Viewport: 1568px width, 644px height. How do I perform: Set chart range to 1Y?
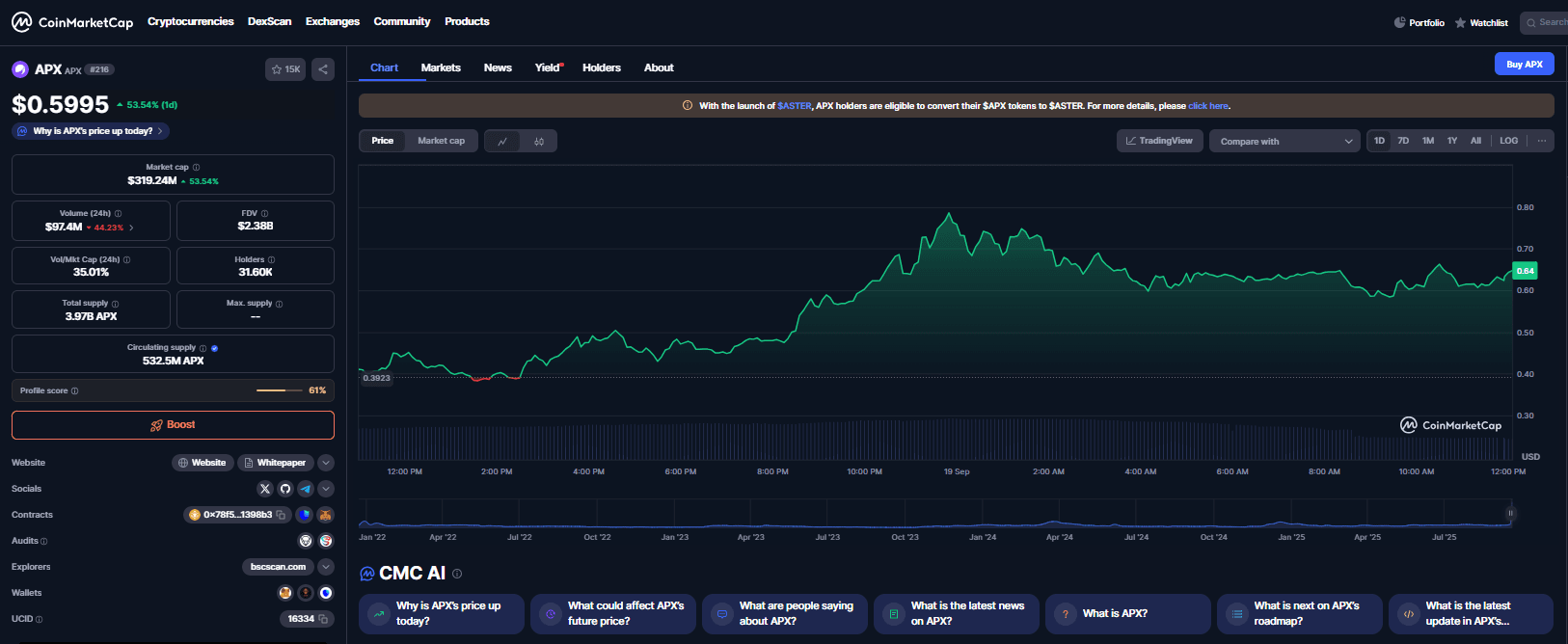click(x=1452, y=141)
